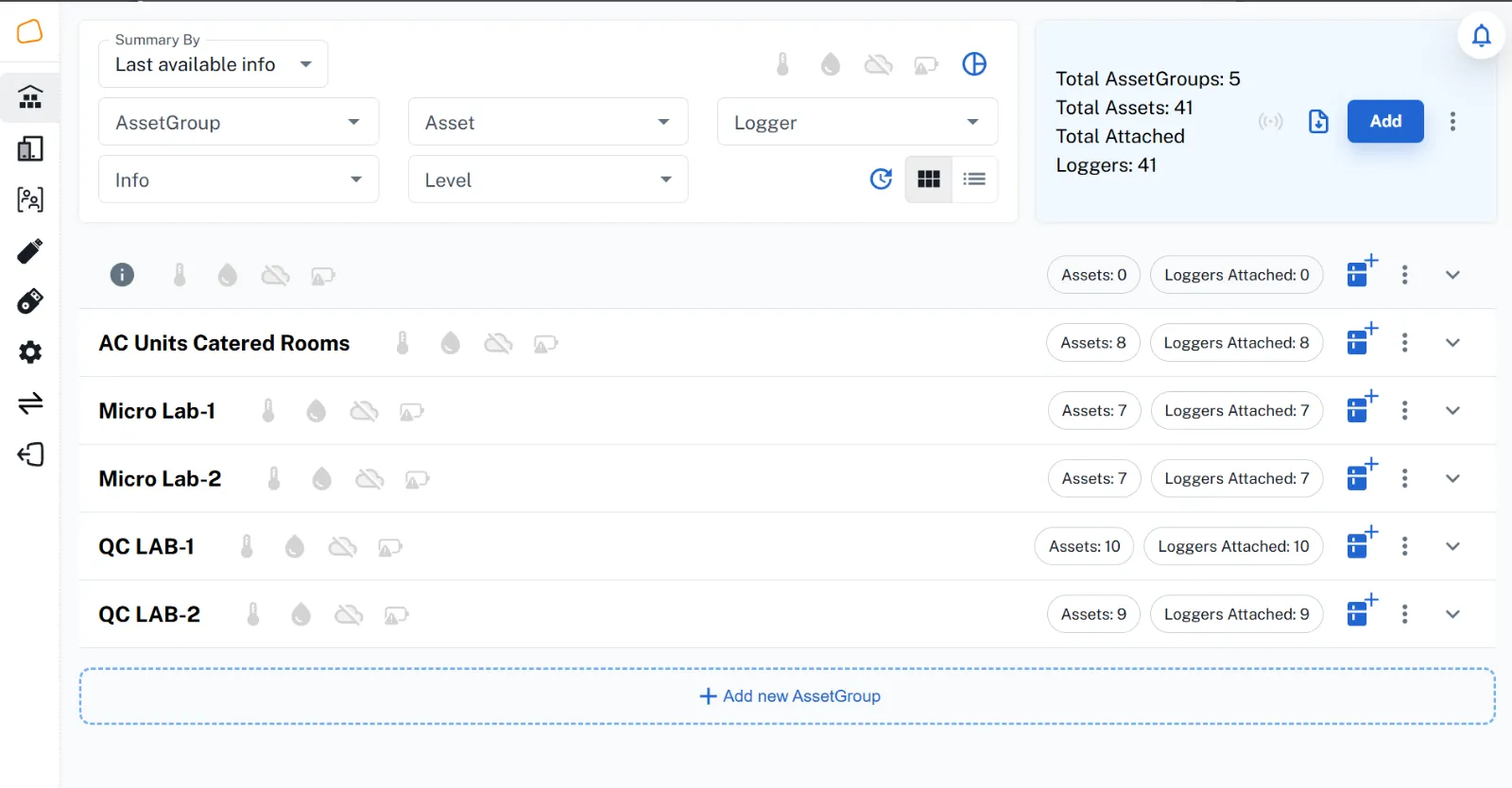
Task: Open the Info dropdown
Action: point(239,180)
